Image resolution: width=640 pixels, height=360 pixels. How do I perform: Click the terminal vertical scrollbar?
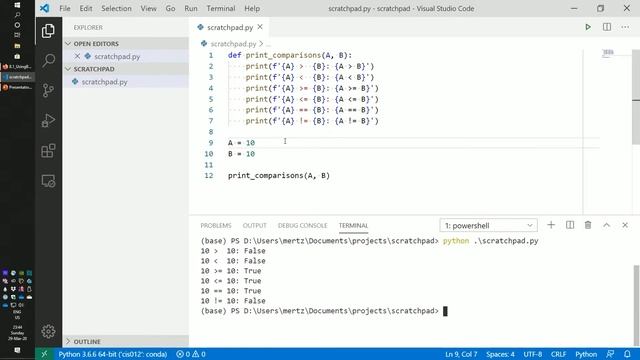pyautogui.click(x=636, y=305)
